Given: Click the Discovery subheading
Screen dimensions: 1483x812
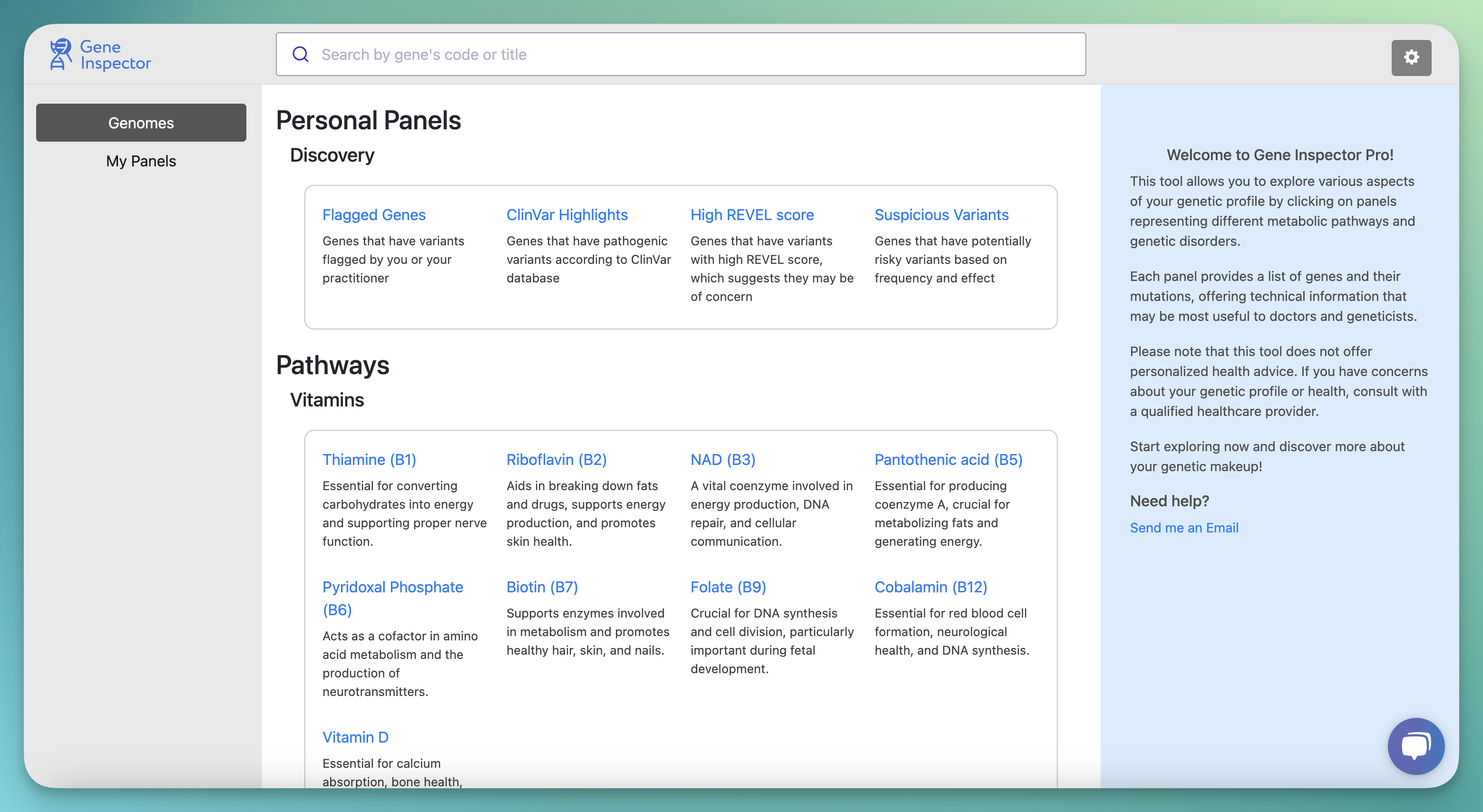Looking at the screenshot, I should (332, 155).
